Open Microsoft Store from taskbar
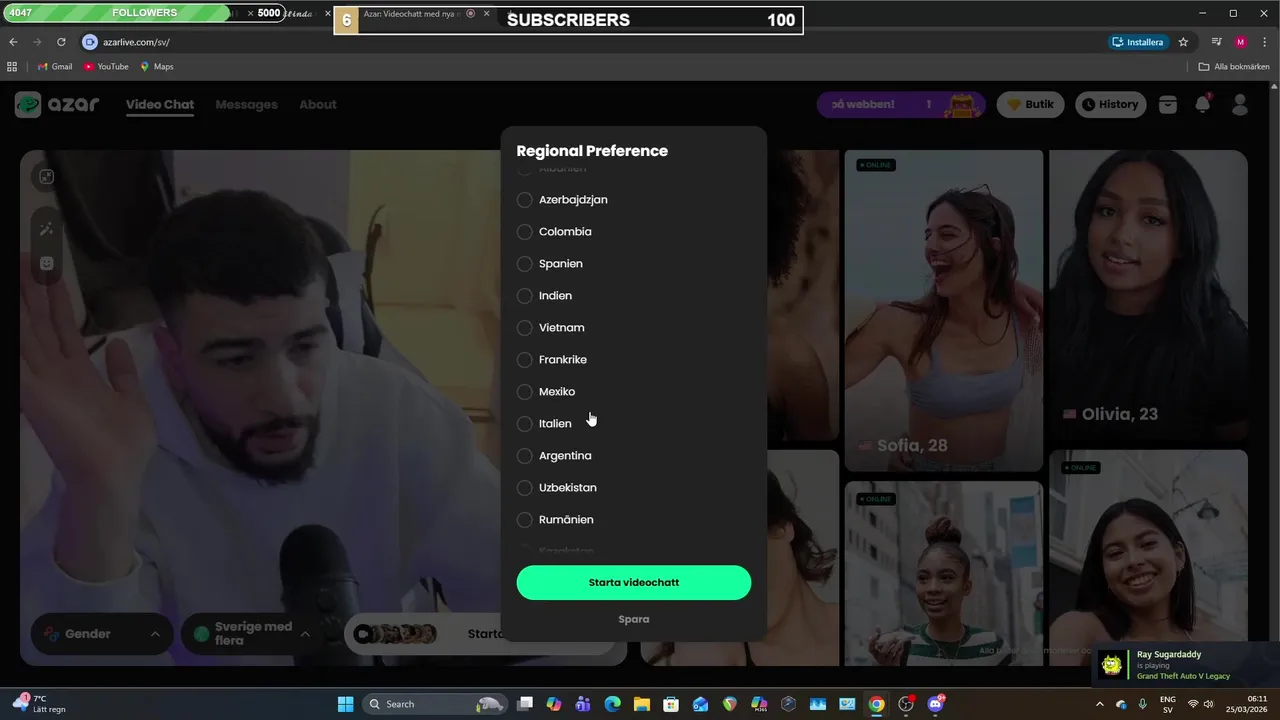 tap(671, 704)
